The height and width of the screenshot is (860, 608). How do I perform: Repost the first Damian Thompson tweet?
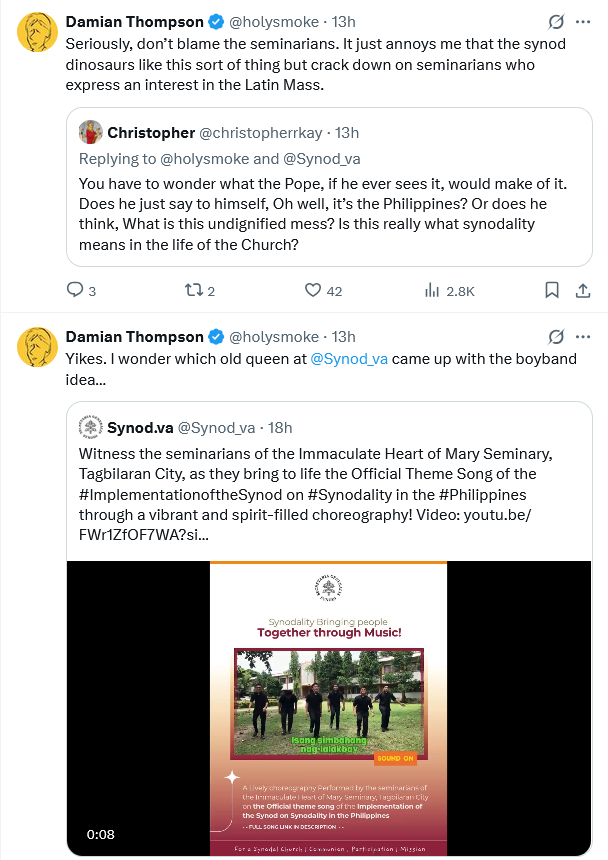[x=193, y=291]
